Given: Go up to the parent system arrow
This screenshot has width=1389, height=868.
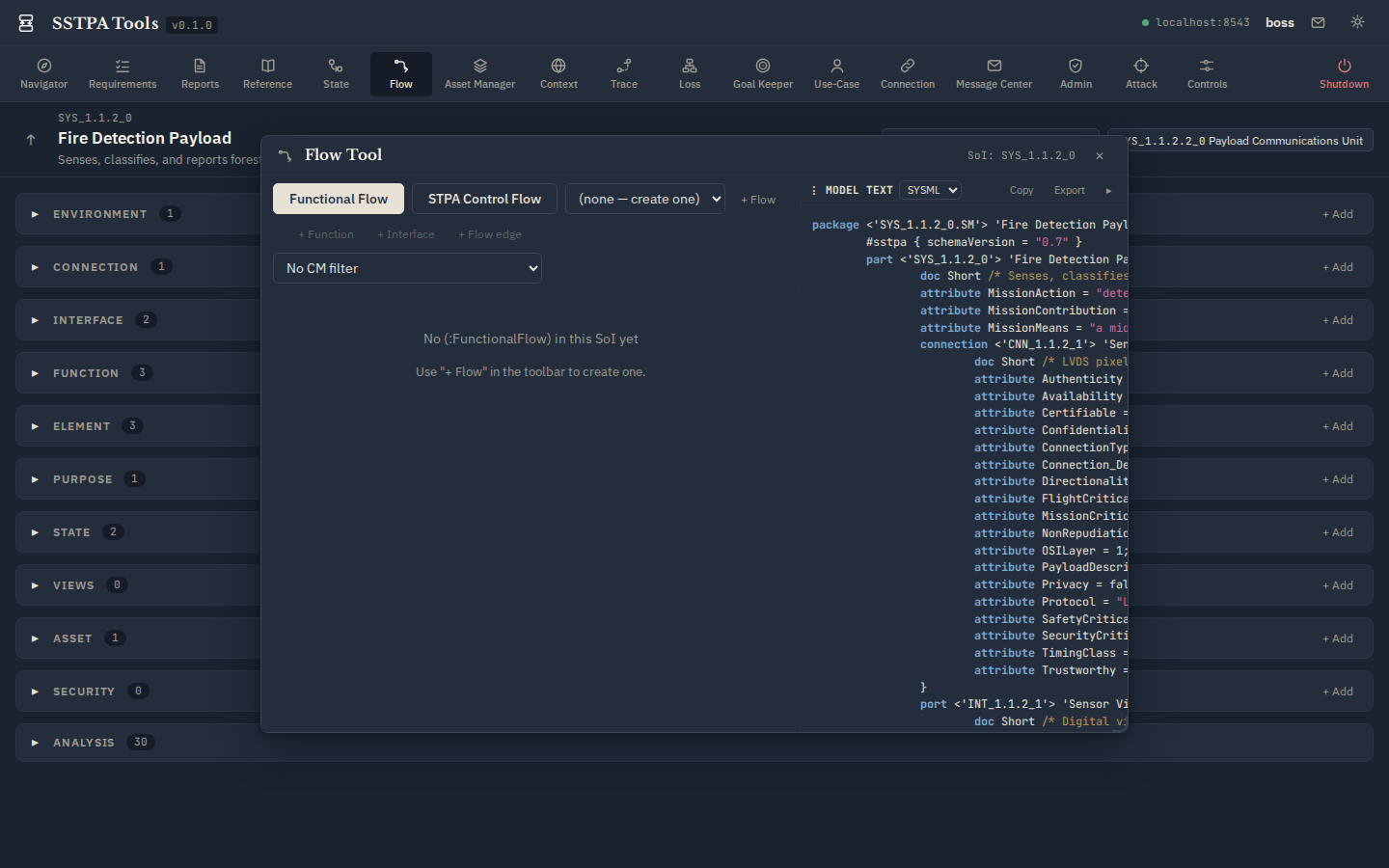Looking at the screenshot, I should click(31, 140).
